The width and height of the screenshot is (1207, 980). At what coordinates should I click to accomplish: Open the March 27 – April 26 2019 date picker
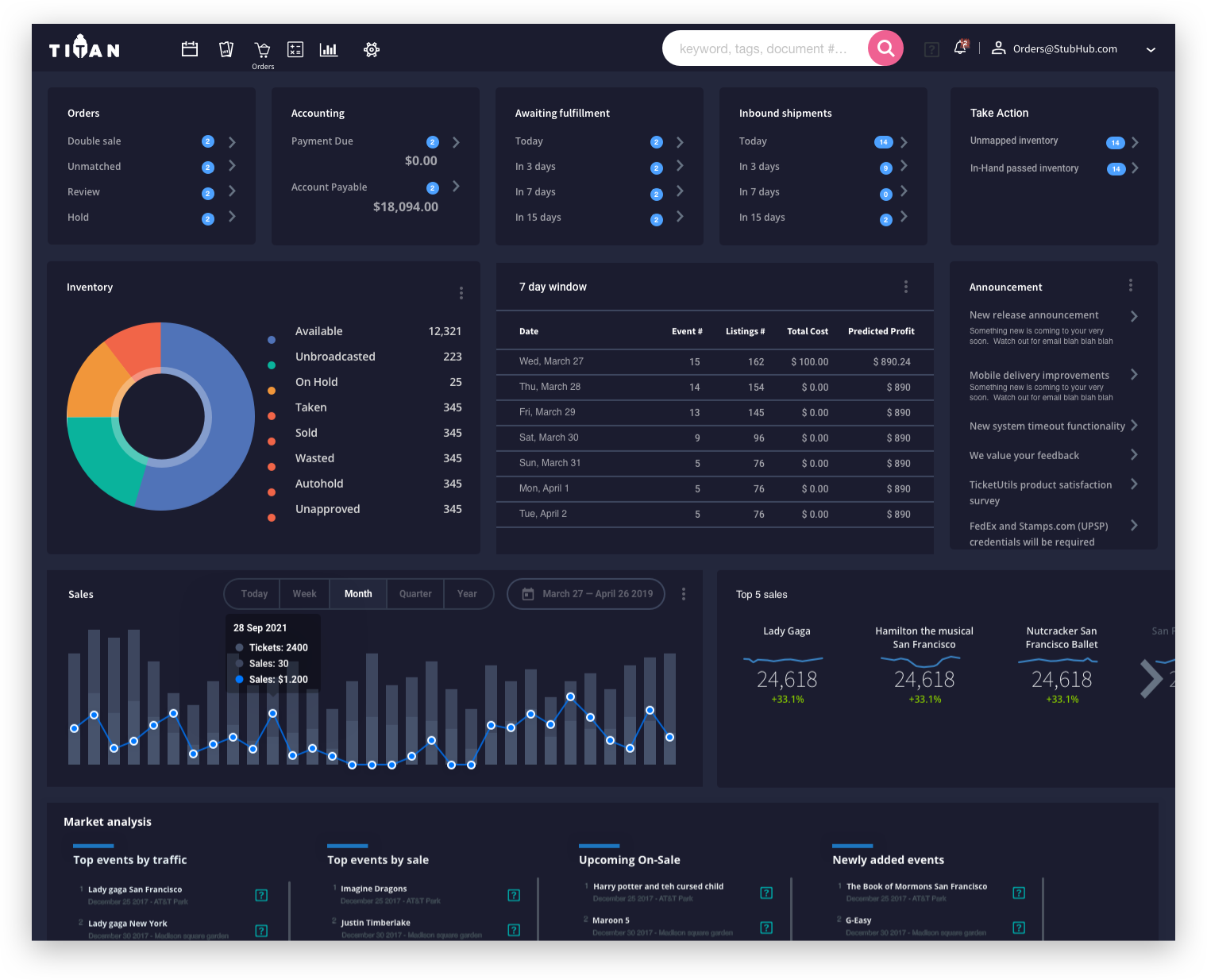(586, 594)
